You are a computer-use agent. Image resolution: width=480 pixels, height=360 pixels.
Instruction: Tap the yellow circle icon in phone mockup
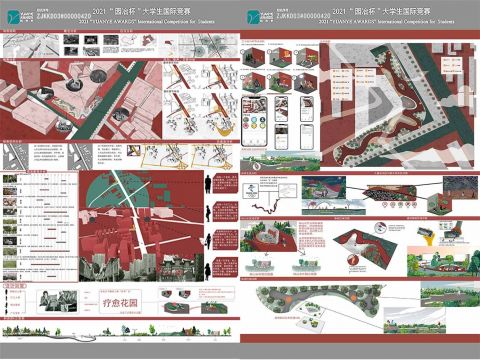tap(254, 126)
